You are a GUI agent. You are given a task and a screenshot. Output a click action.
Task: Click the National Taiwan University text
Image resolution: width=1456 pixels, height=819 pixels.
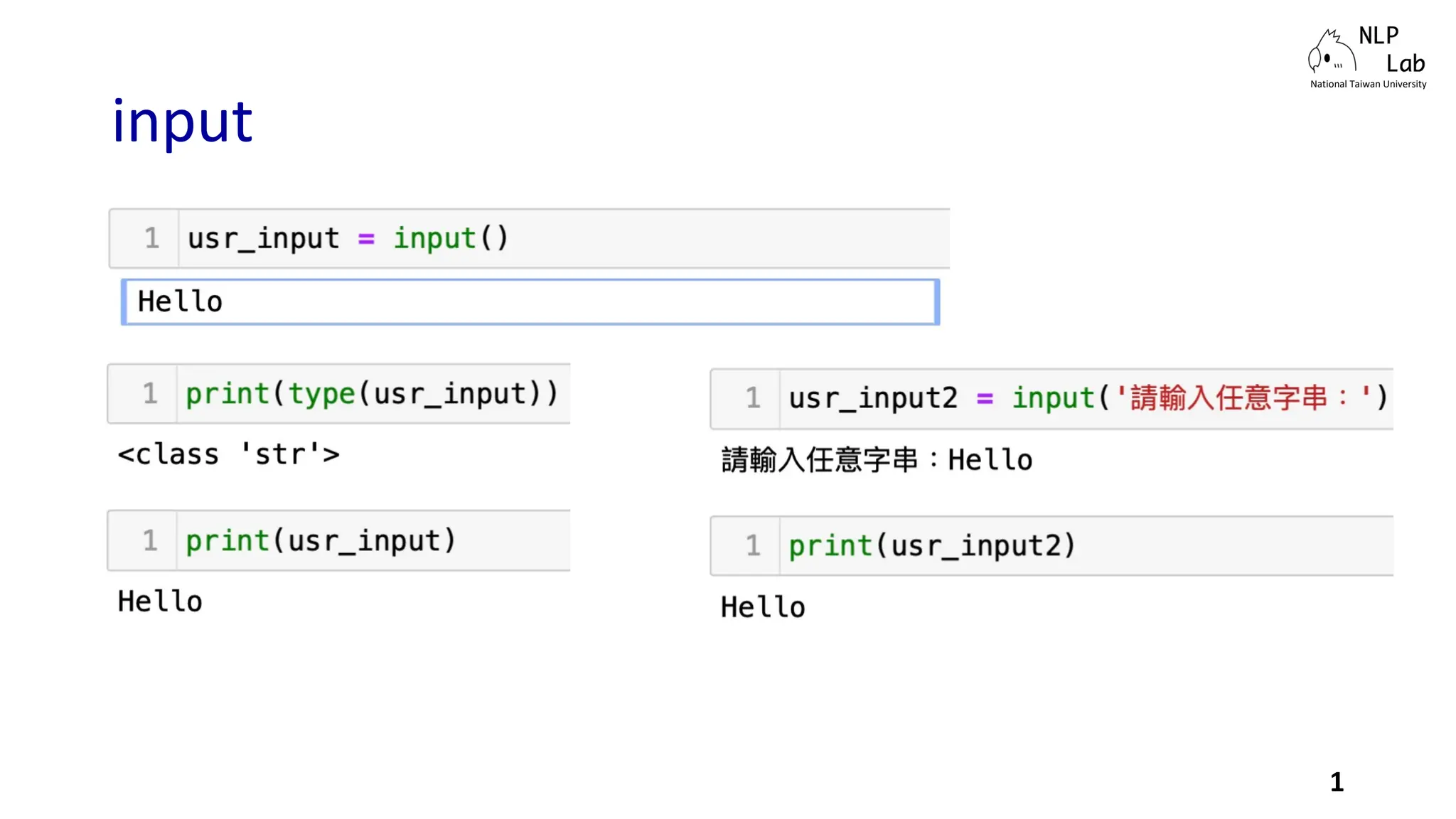point(1368,84)
